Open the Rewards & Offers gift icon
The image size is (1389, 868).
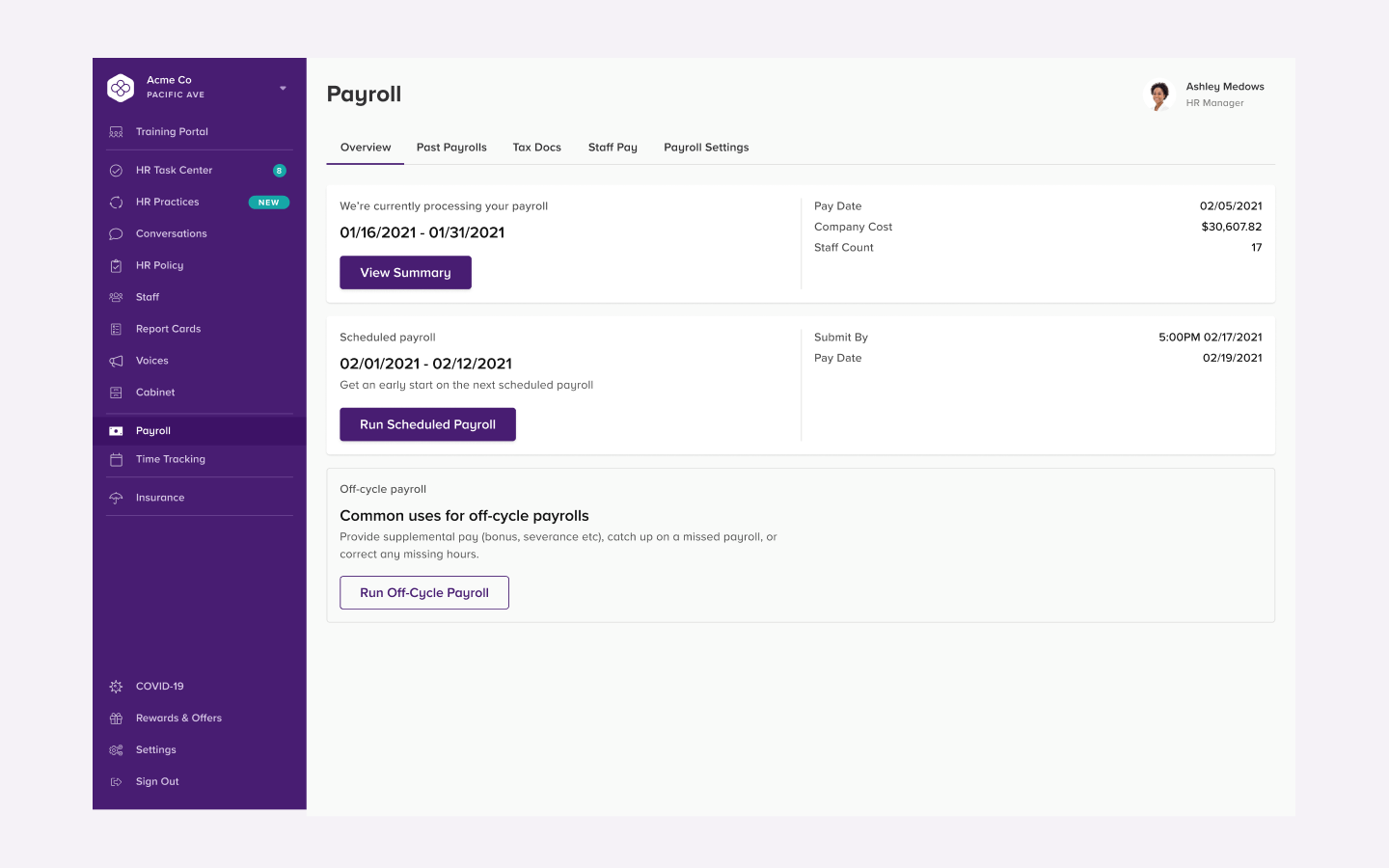click(116, 719)
